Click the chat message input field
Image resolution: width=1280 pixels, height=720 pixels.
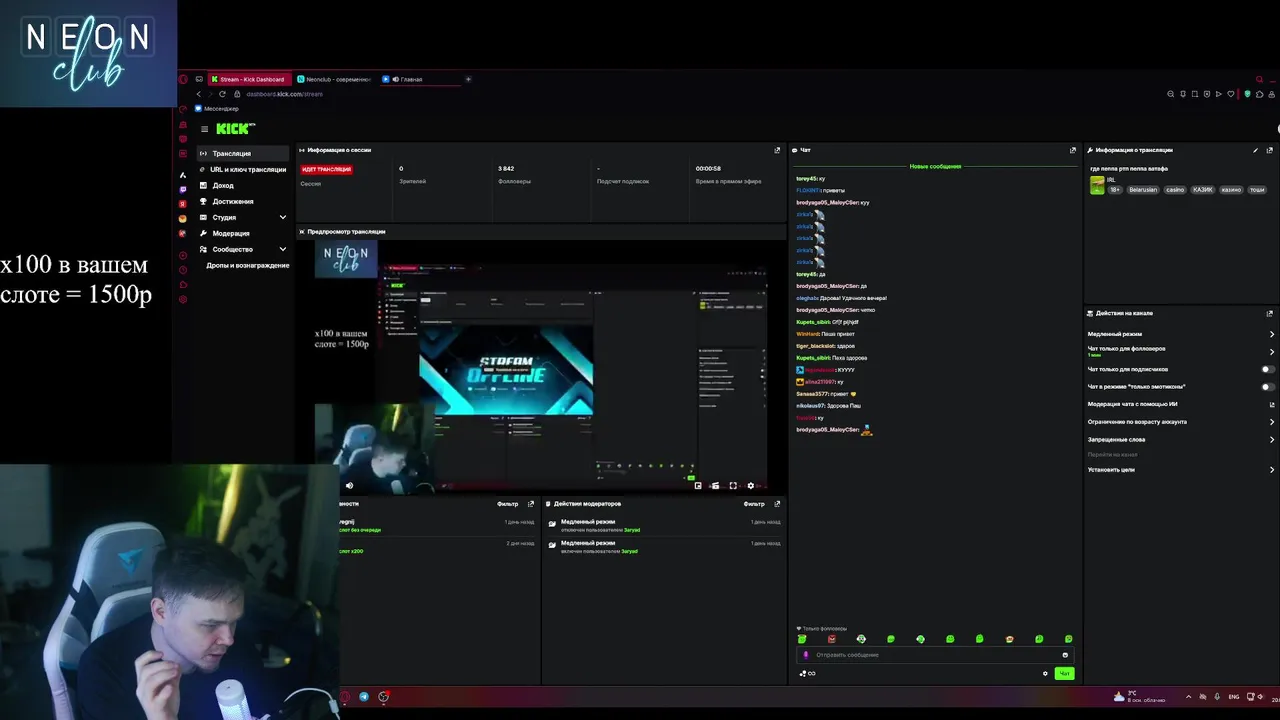point(933,655)
